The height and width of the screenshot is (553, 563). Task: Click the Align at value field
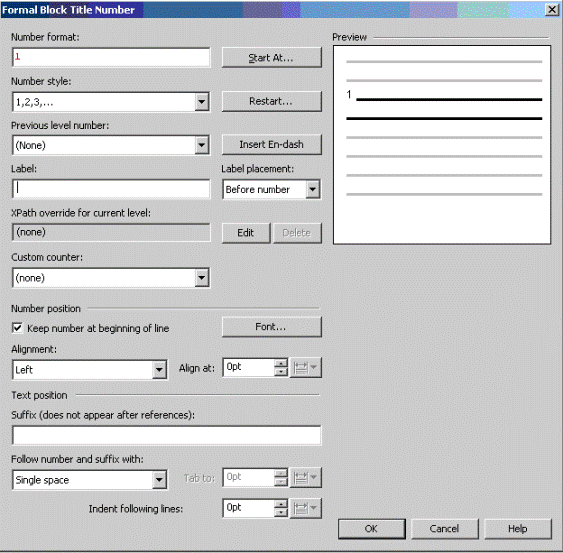(x=248, y=367)
